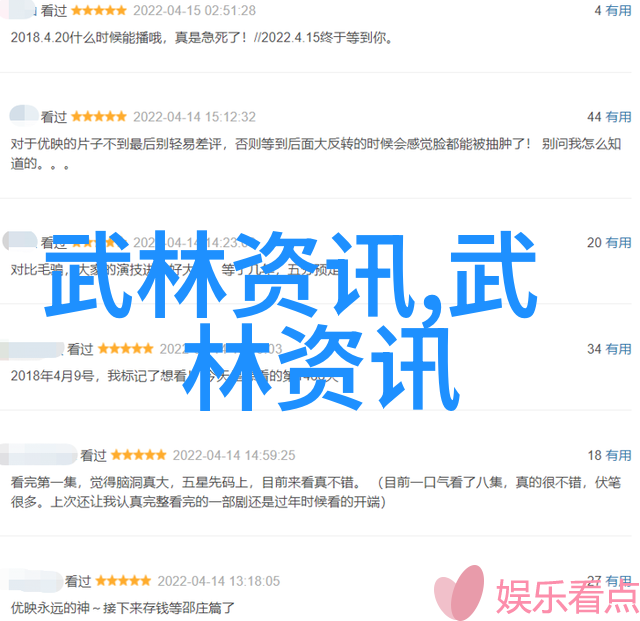Open the blurred username on the 14:59:25 review
Viewport: 640px width, 621px height.
(38, 454)
